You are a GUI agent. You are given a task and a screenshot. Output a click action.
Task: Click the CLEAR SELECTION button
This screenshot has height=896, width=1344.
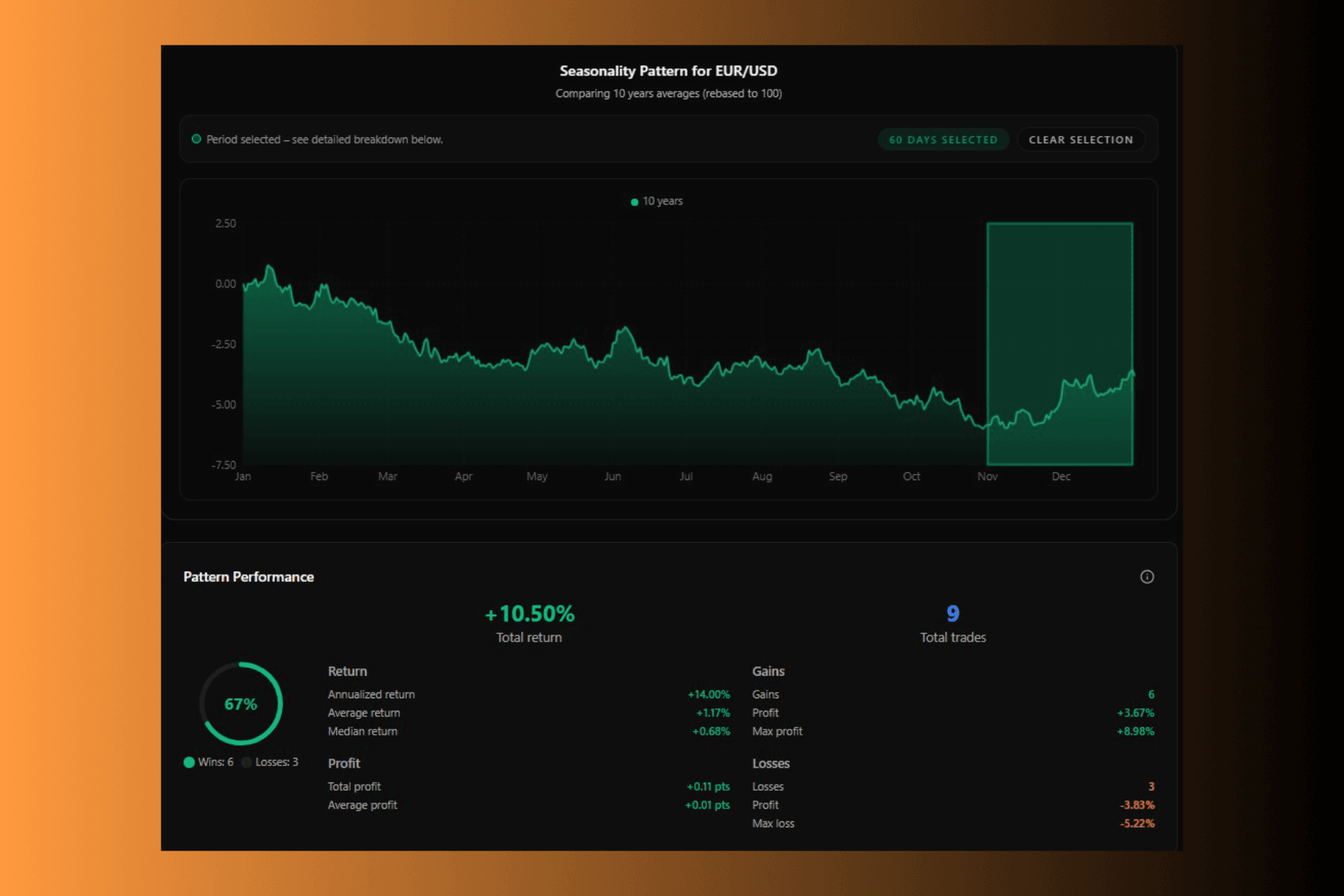pyautogui.click(x=1080, y=139)
